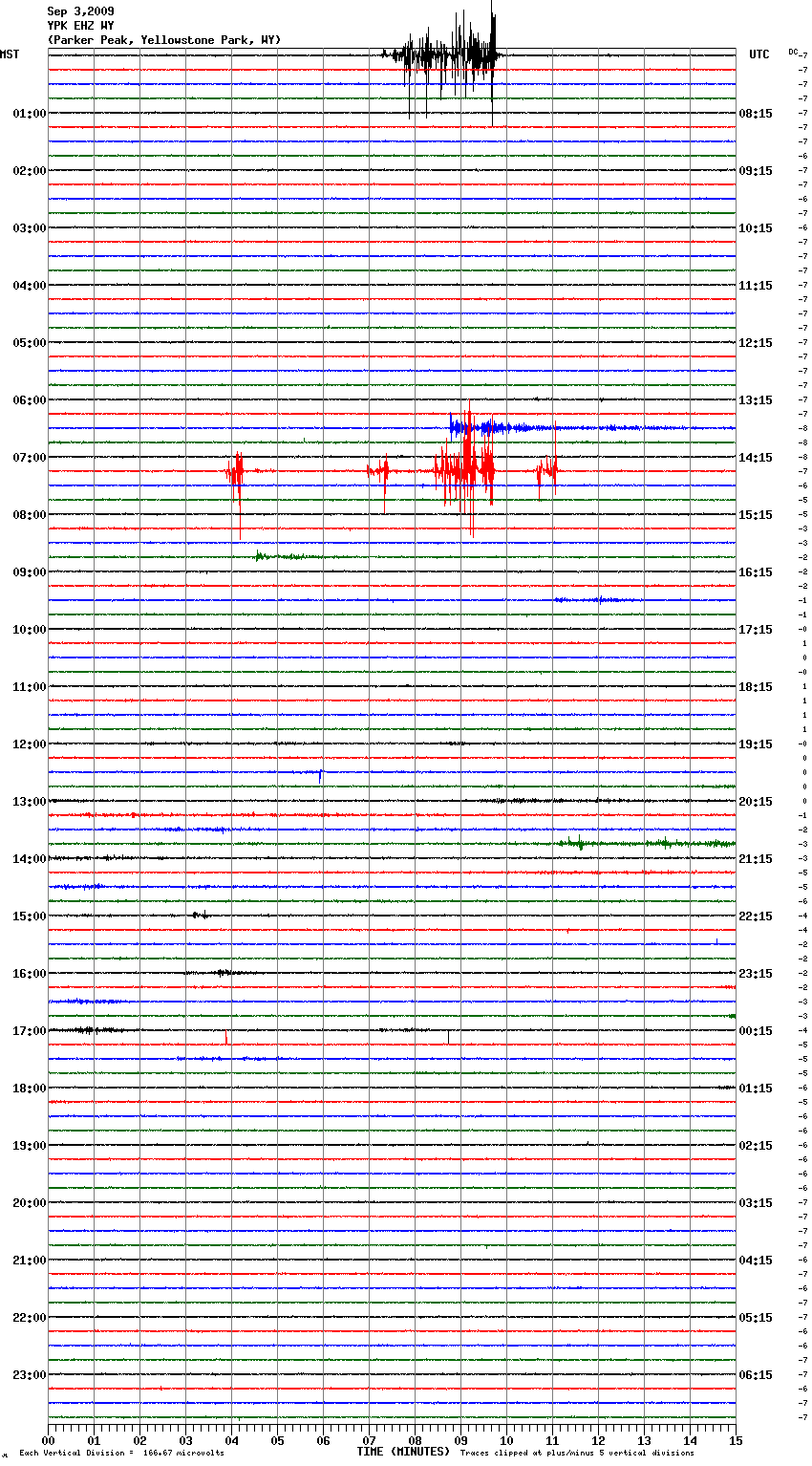Screen dimensions: 812x1466
Task: Click the 18:15 UTC time label
Action: (x=756, y=687)
